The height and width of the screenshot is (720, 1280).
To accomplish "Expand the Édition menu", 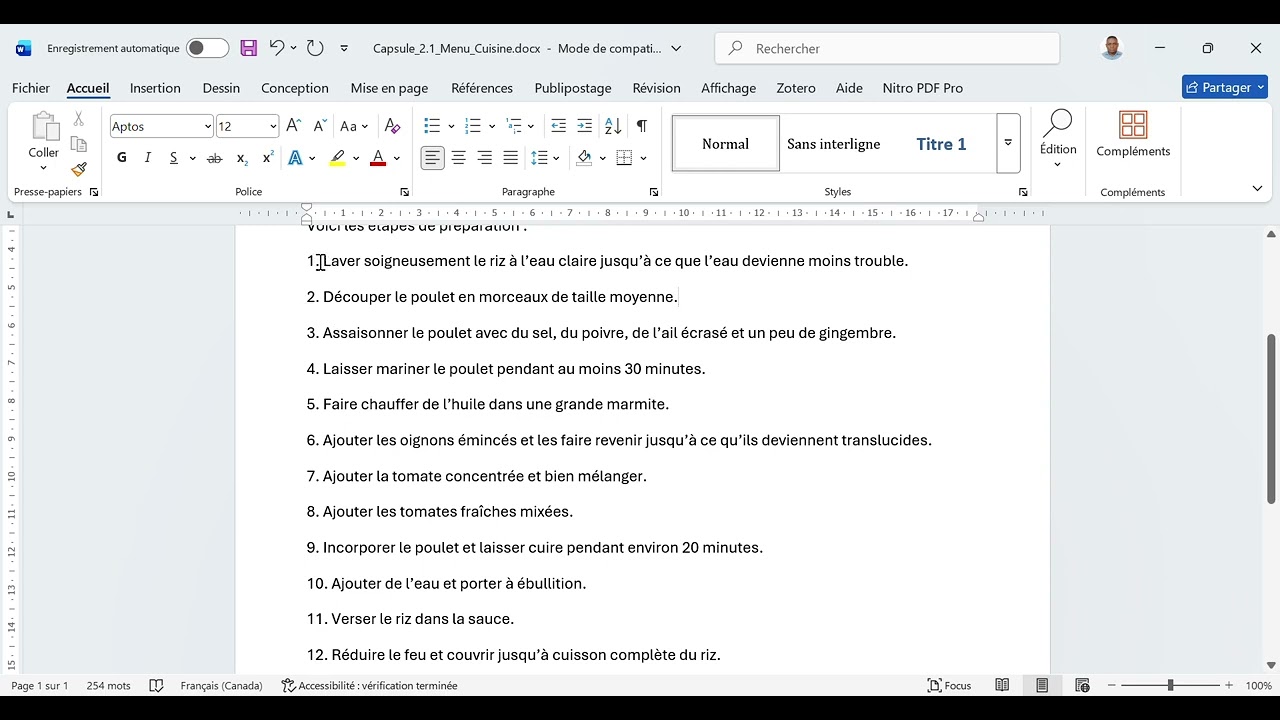I will point(1058,139).
